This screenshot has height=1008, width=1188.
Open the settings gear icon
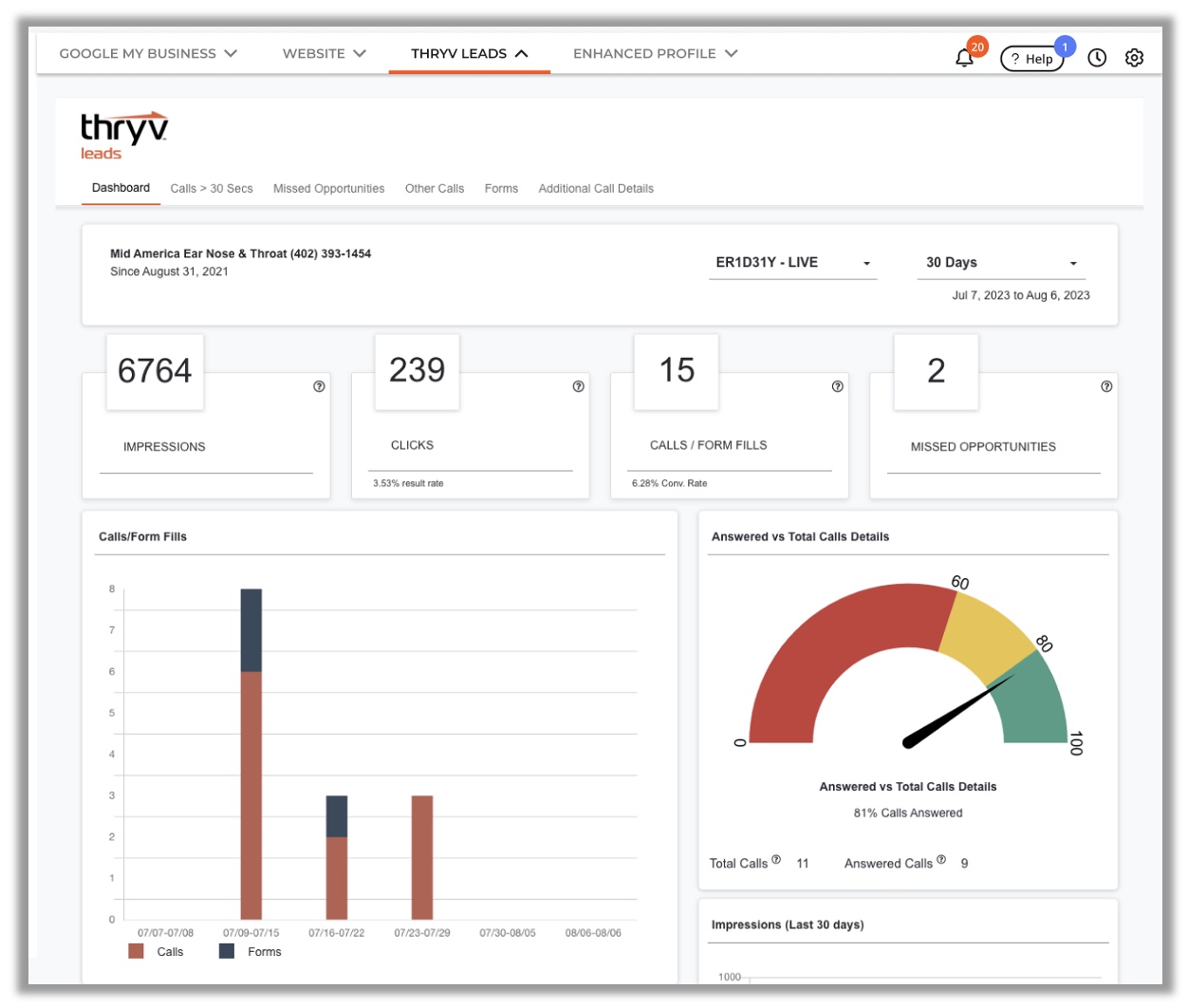[1134, 58]
